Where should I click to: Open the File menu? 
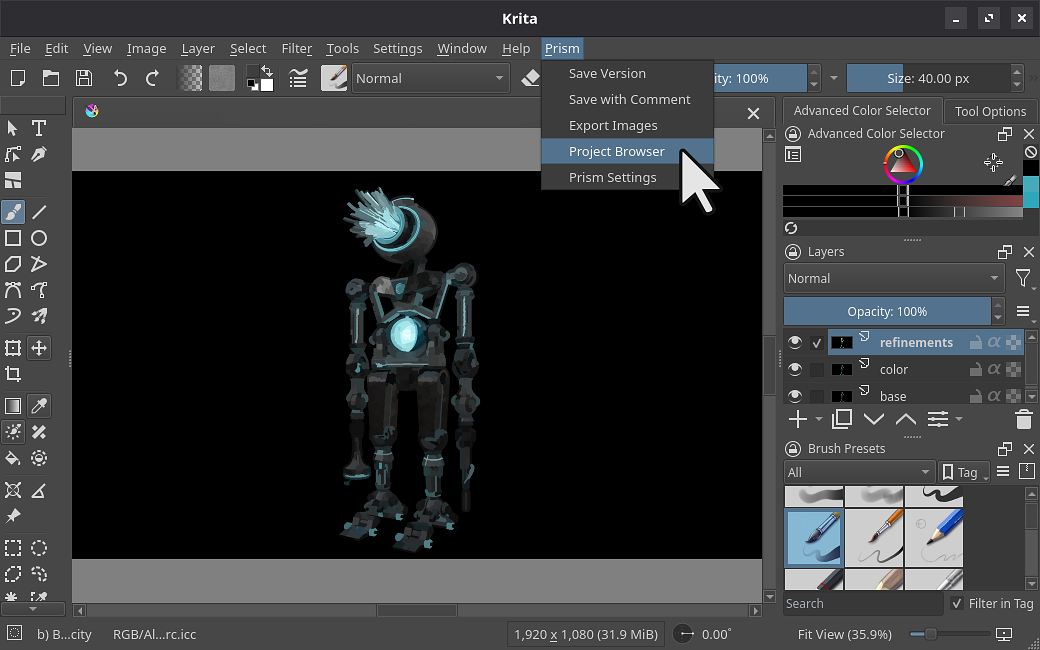coord(20,48)
